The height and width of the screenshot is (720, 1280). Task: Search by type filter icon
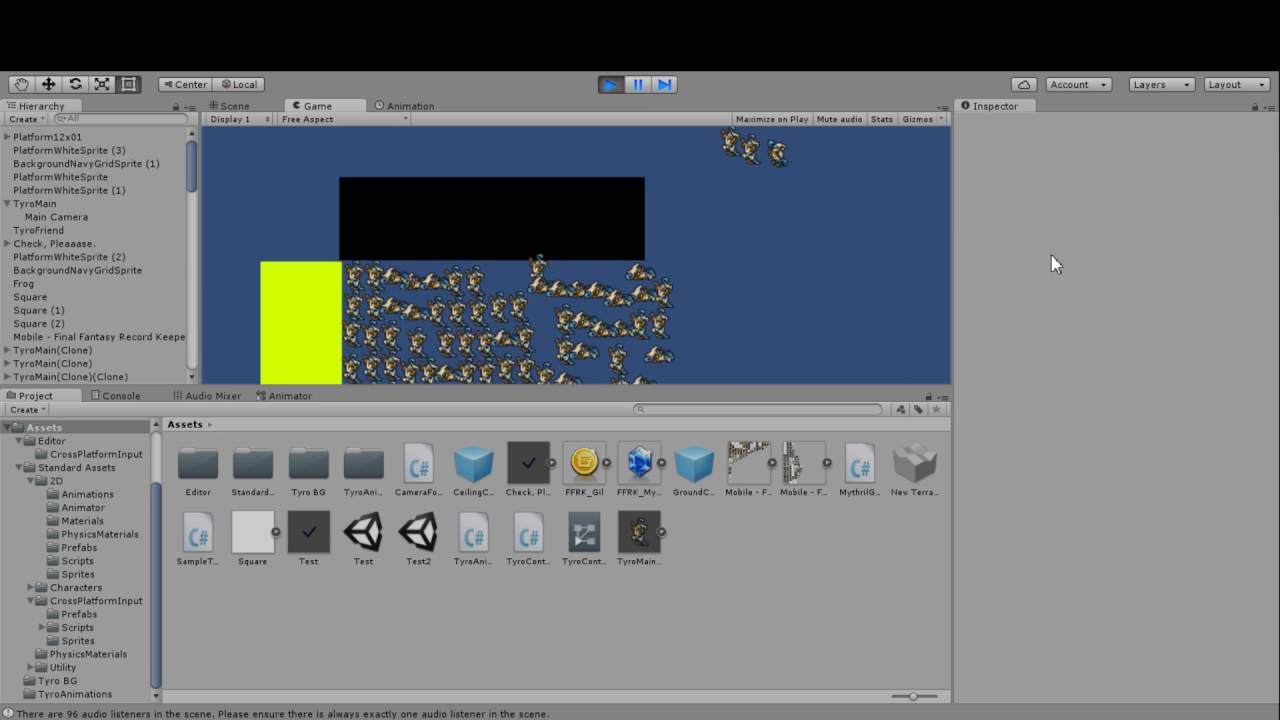coord(901,409)
